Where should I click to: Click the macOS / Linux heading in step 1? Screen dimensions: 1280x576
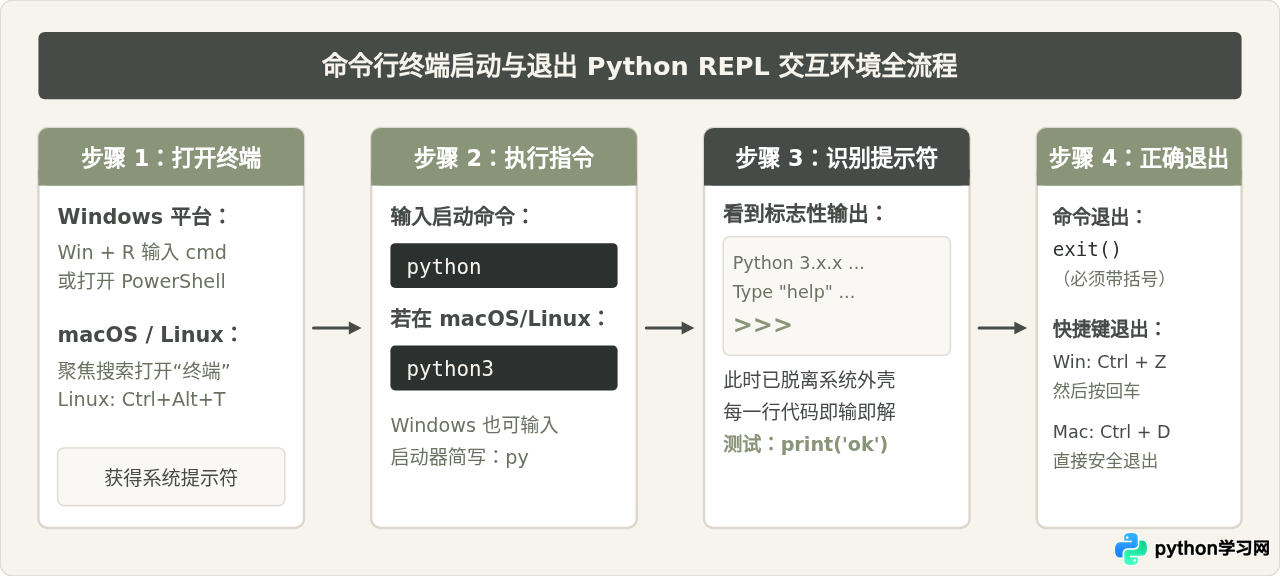click(x=150, y=334)
